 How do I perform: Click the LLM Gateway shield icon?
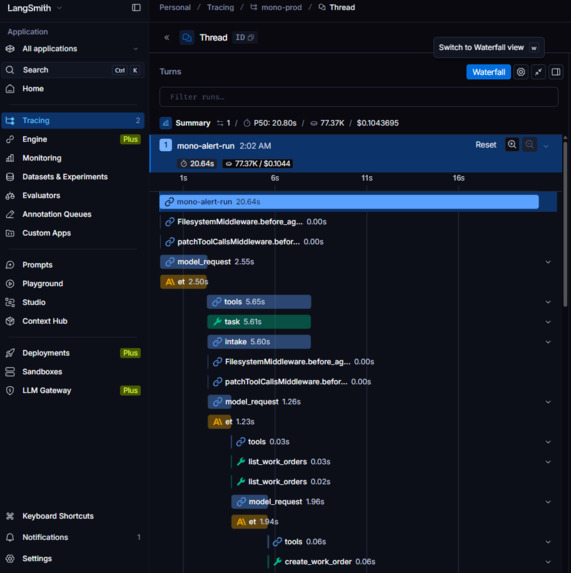pos(10,391)
